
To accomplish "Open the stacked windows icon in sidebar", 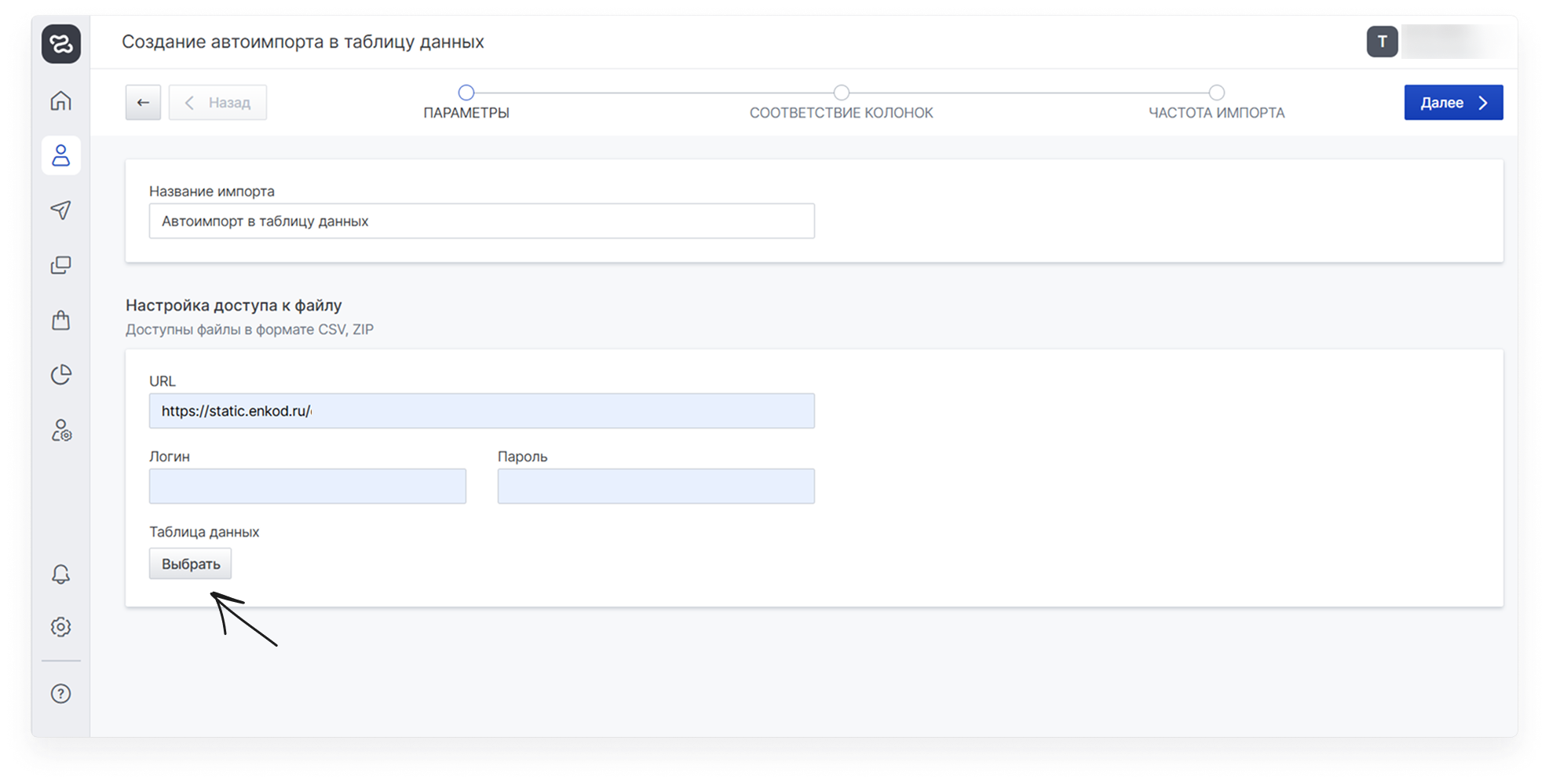I will pyautogui.click(x=61, y=265).
